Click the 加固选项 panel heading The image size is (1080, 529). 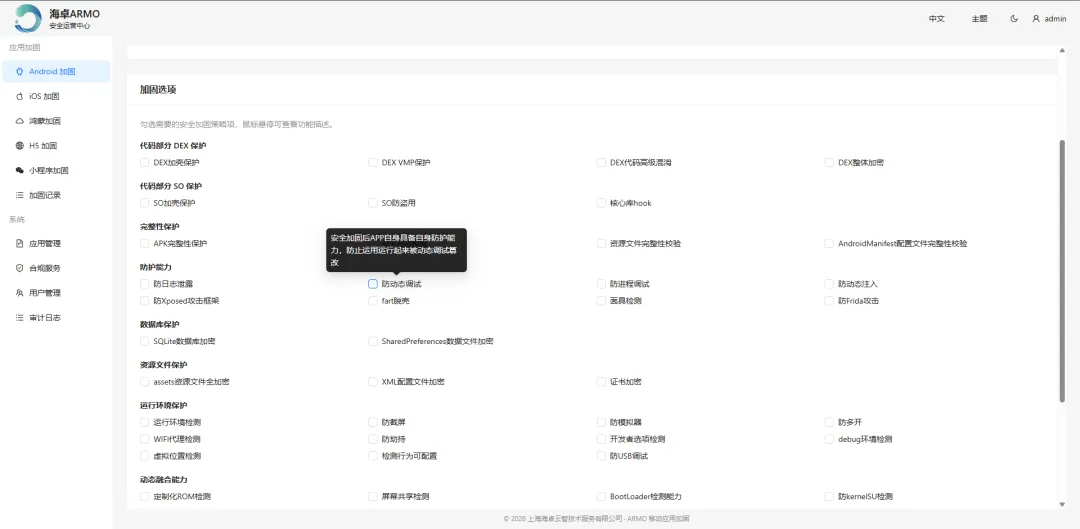[x=158, y=90]
